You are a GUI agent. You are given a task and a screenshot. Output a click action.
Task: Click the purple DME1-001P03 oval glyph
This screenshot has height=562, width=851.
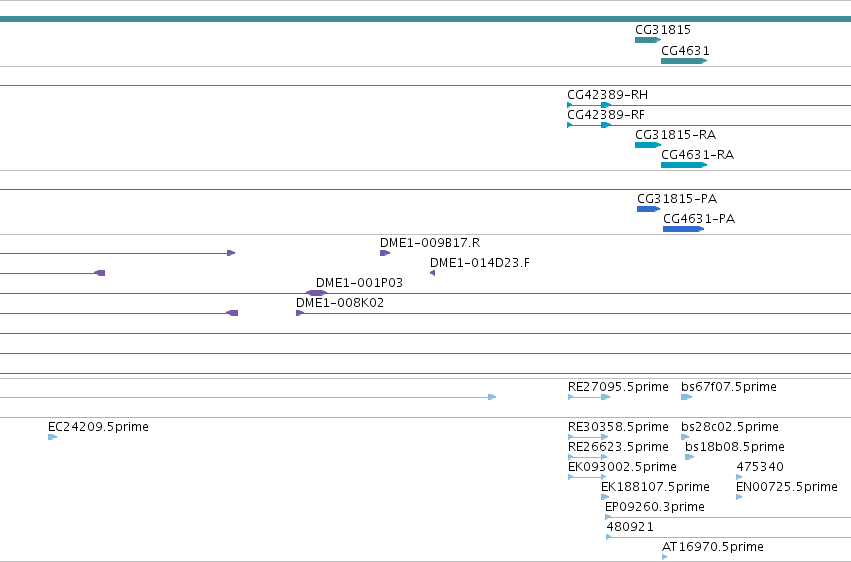click(316, 293)
